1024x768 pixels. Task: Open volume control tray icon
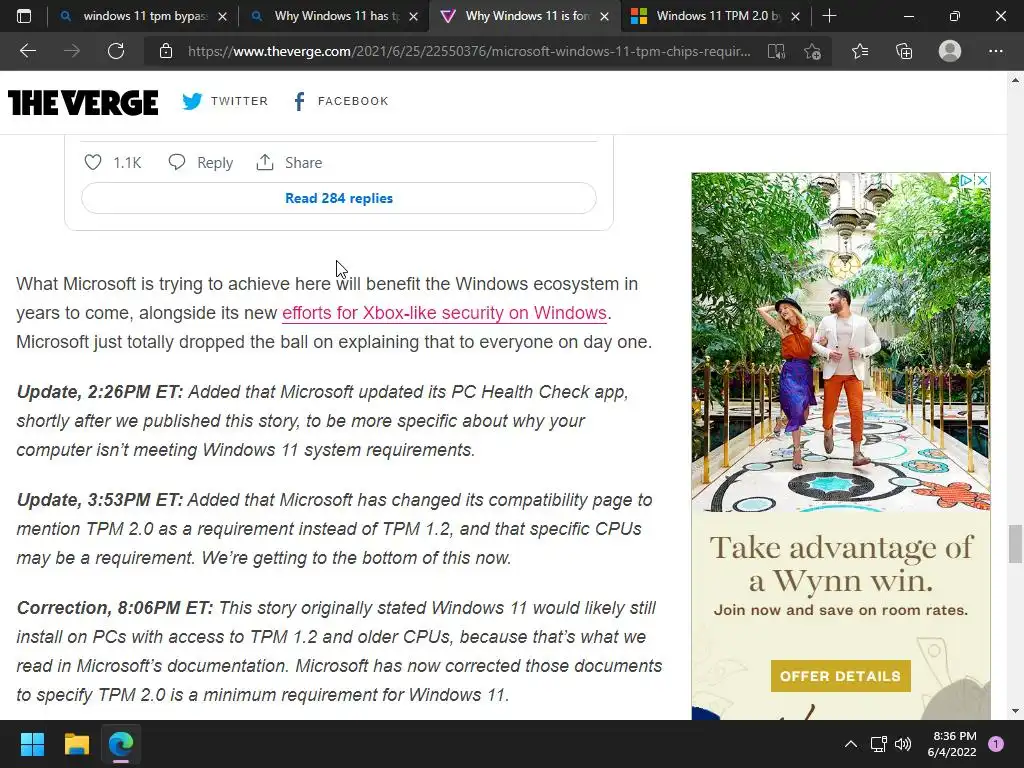(903, 744)
